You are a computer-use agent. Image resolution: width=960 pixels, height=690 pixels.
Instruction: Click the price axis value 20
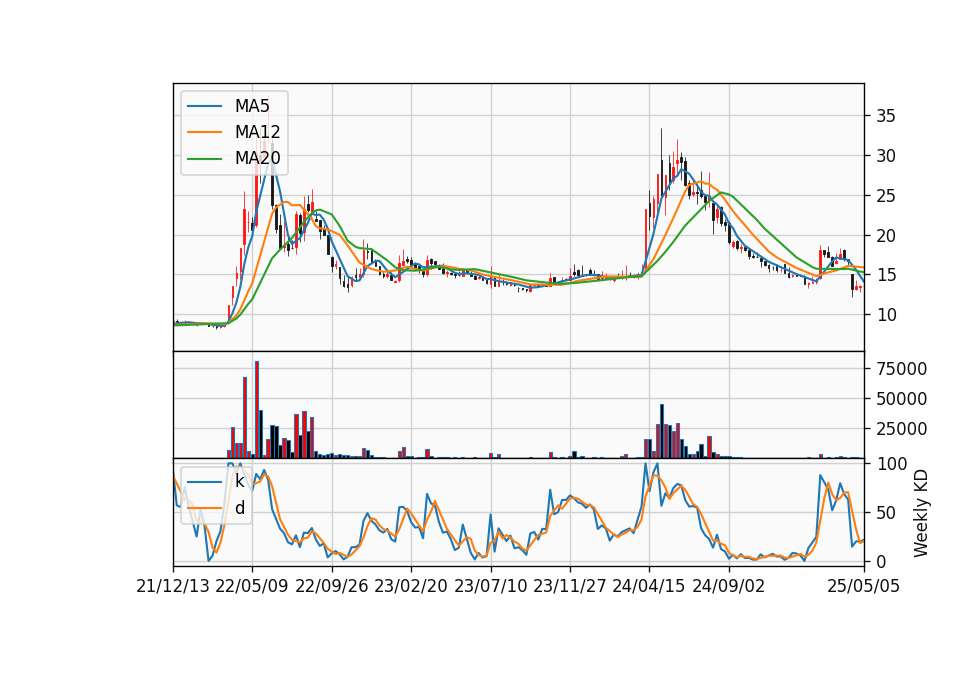tap(886, 236)
